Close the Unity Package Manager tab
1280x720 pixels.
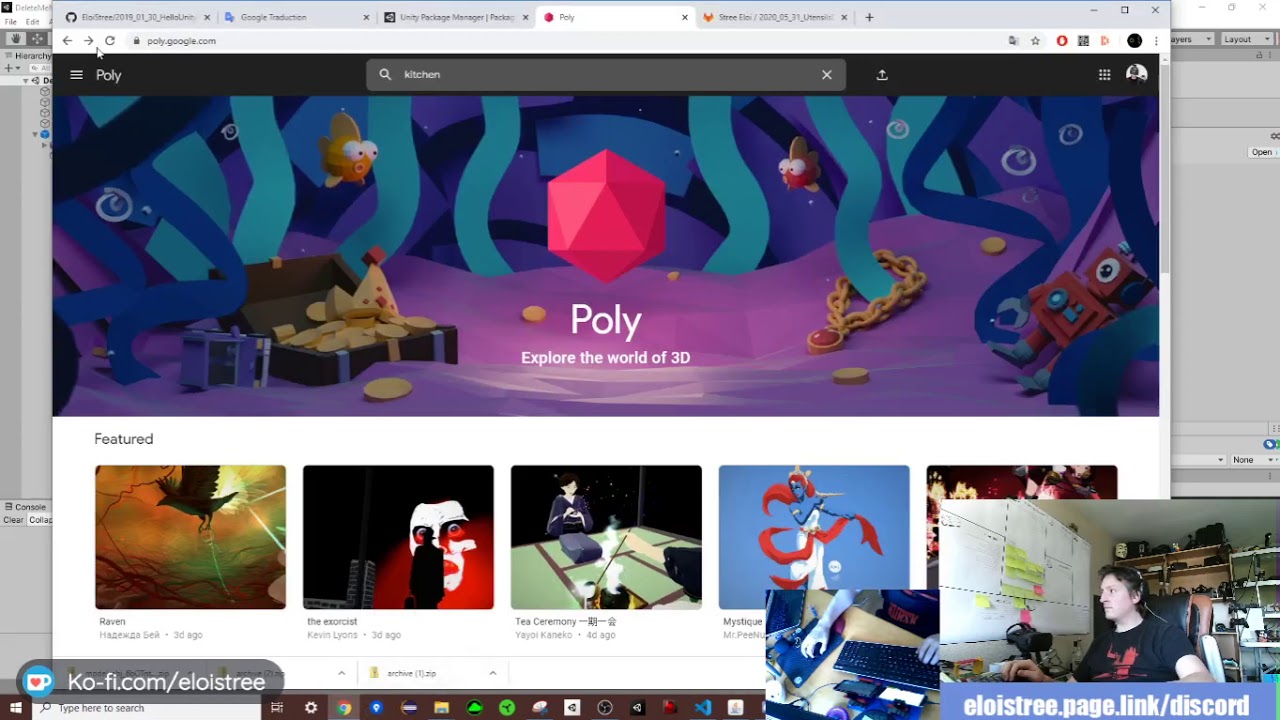coord(525,17)
